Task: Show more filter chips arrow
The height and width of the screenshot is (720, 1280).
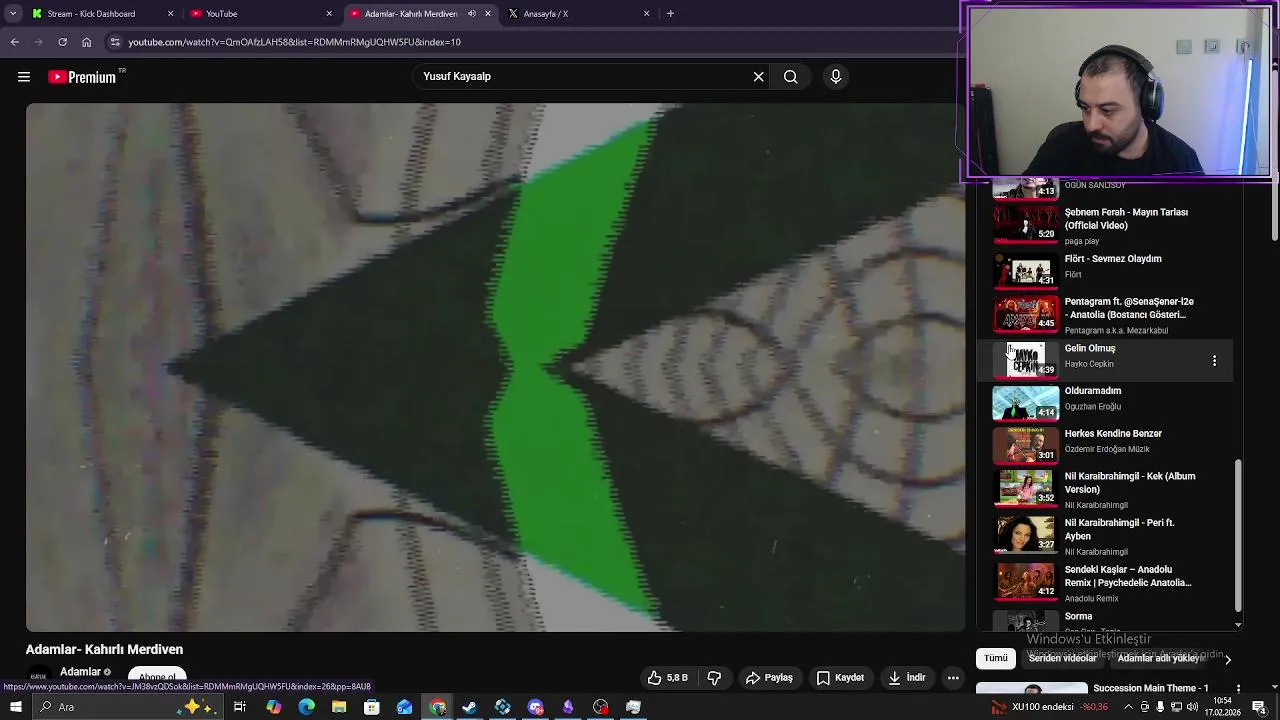Action: tap(1228, 659)
